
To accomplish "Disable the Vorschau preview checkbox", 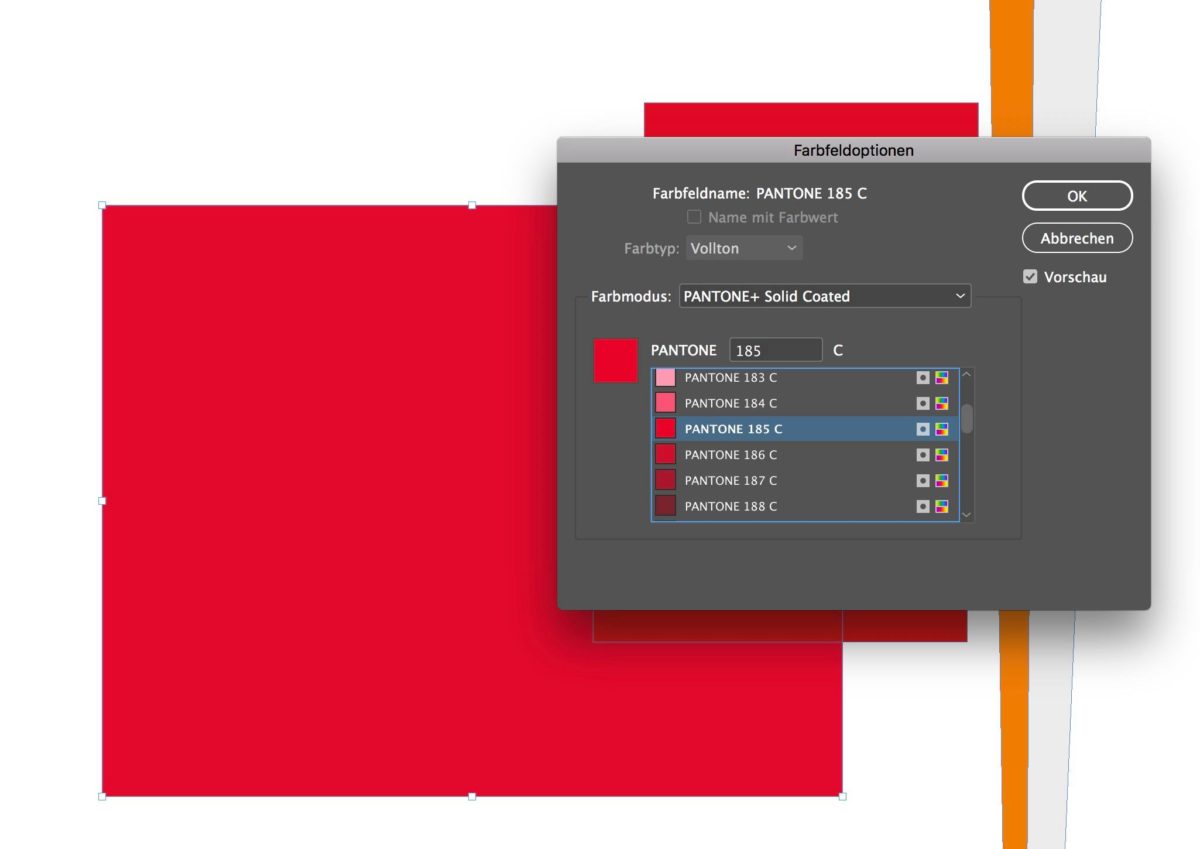I will [1030, 277].
